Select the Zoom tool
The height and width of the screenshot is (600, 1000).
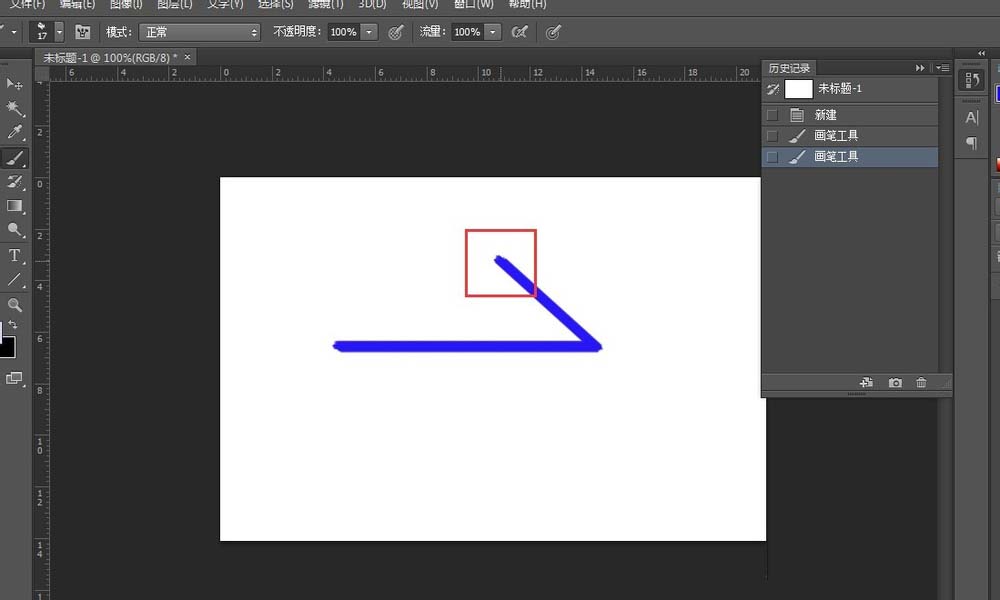click(x=14, y=304)
